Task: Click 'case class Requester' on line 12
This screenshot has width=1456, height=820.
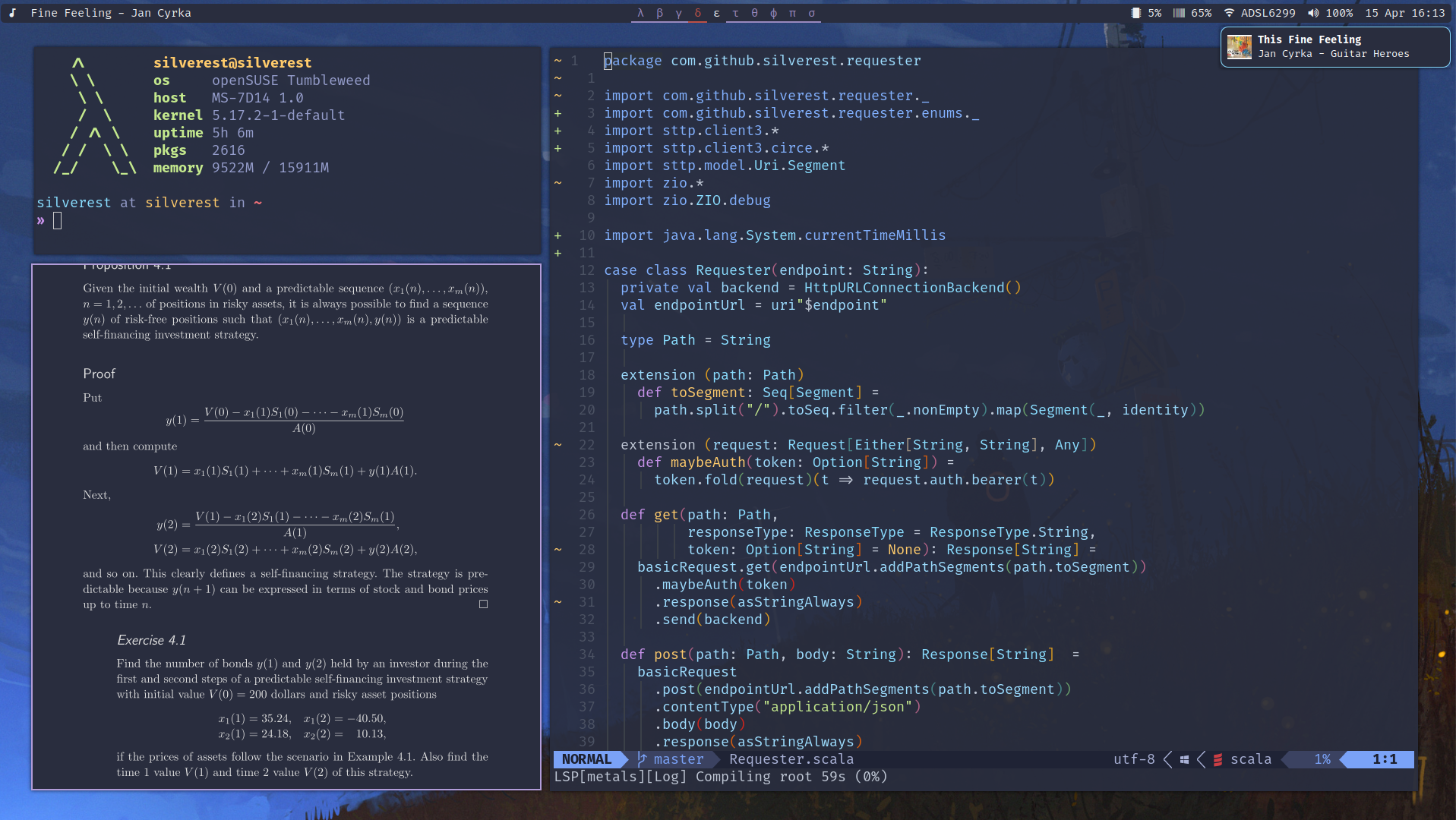Action: [x=687, y=270]
